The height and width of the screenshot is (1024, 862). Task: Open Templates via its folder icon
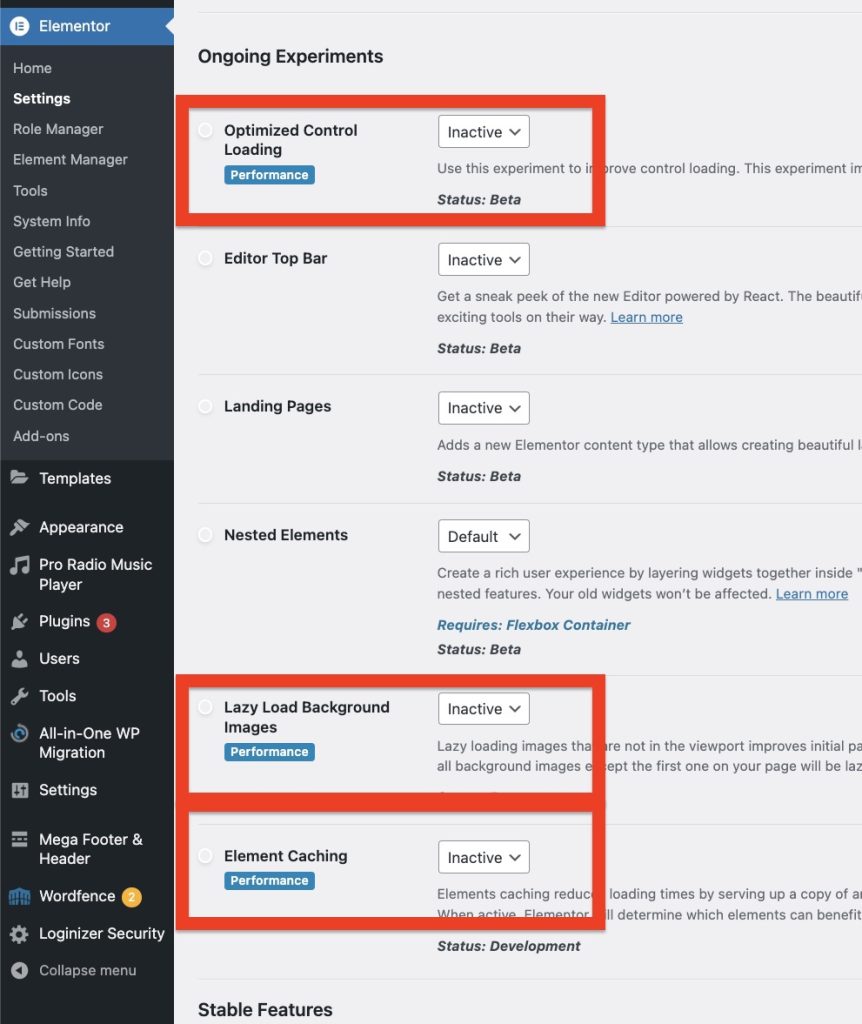(20, 478)
